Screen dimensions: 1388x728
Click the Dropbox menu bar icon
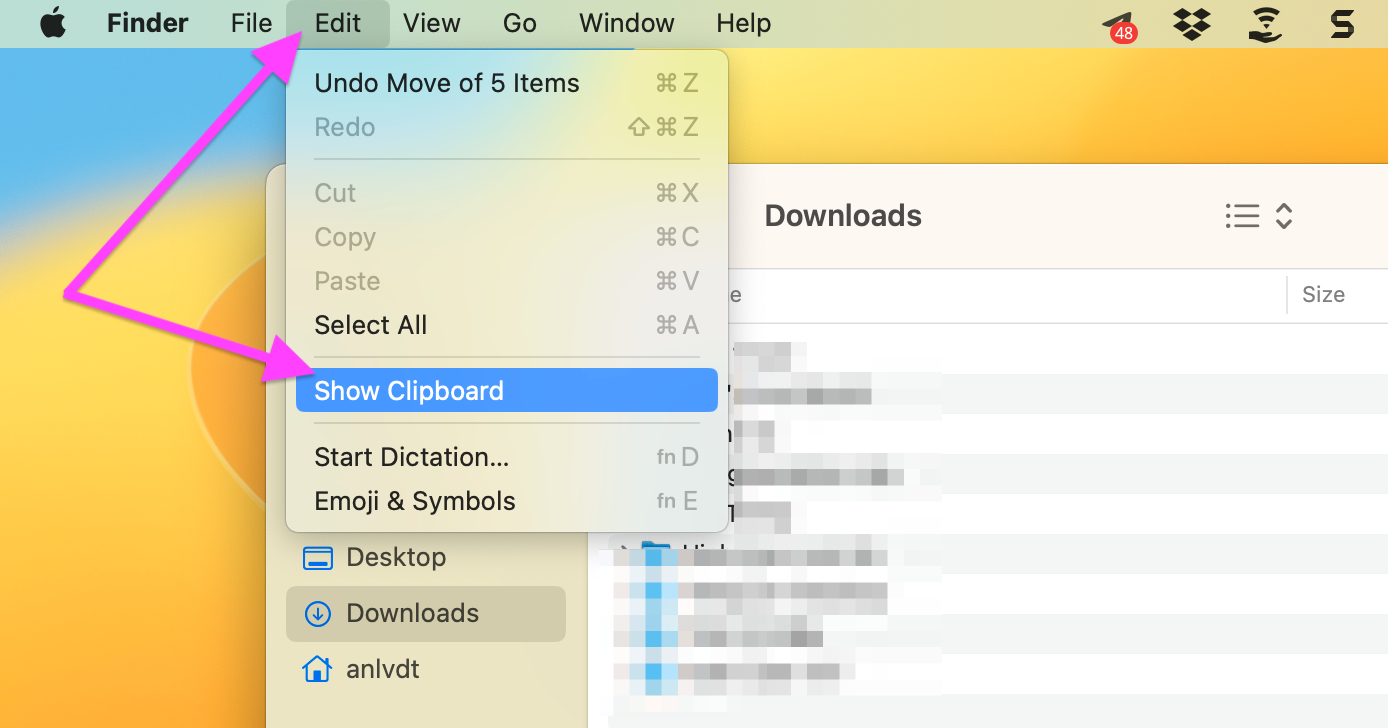point(1191,24)
